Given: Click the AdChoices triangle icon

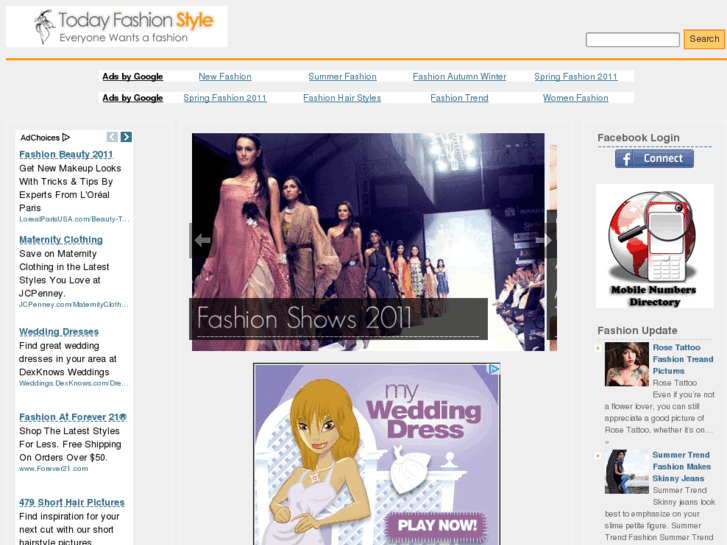Looking at the screenshot, I should (66, 137).
